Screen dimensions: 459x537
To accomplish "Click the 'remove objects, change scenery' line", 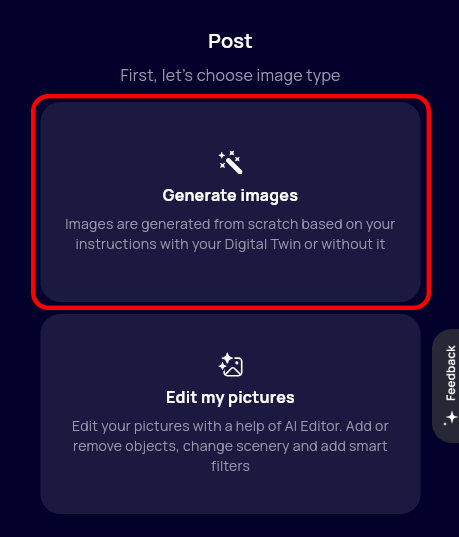I will 230,446.
